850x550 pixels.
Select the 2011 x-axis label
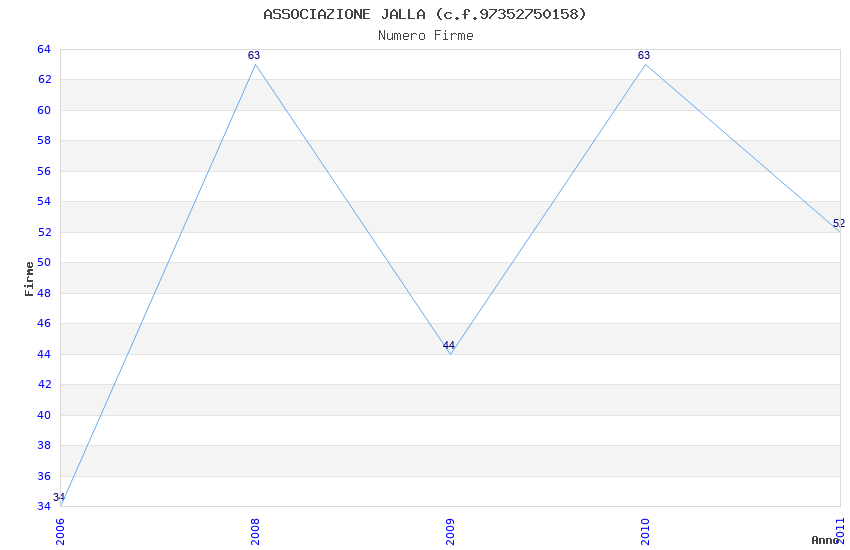[840, 532]
